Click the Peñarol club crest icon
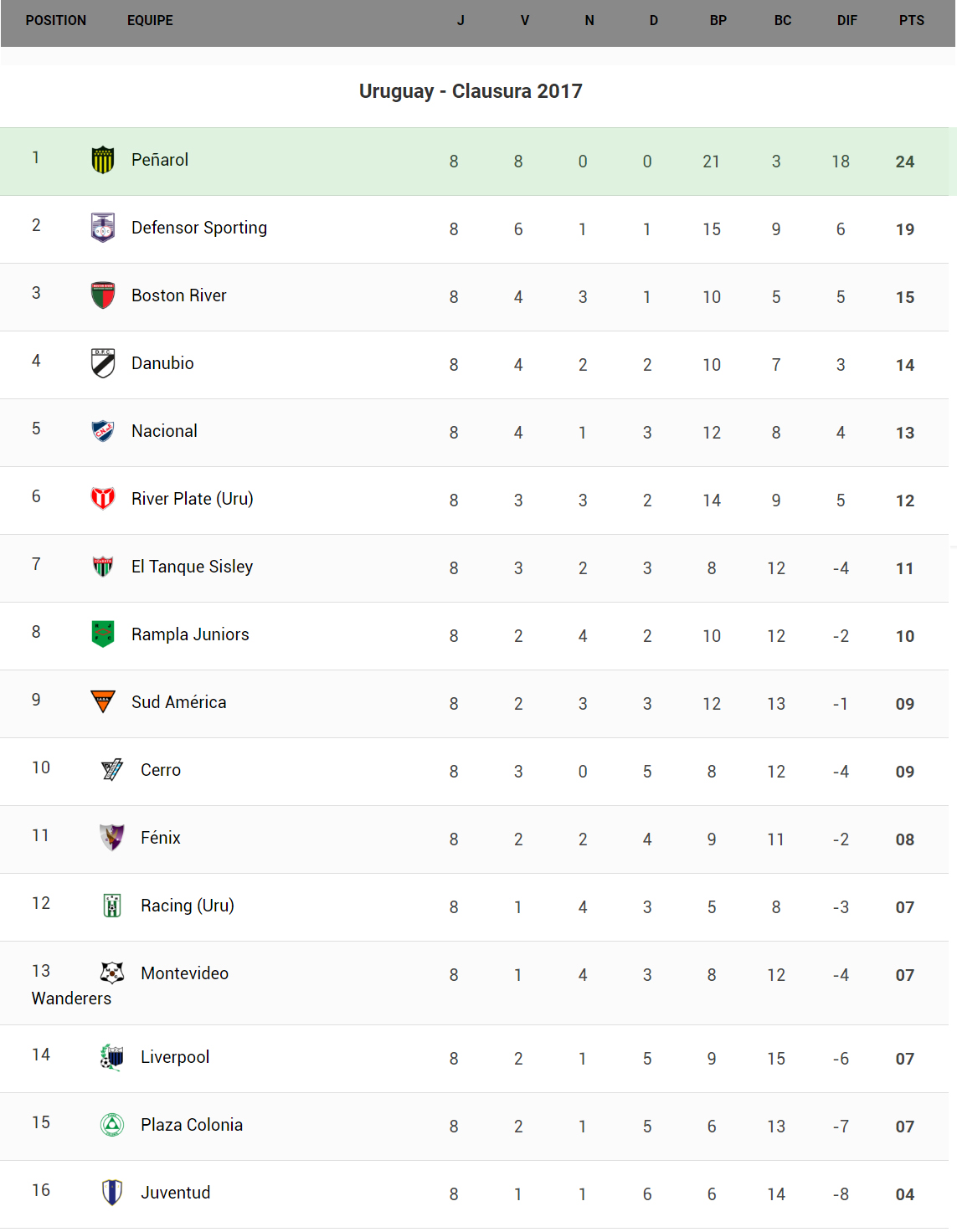This screenshot has height=1232, width=957. [103, 160]
